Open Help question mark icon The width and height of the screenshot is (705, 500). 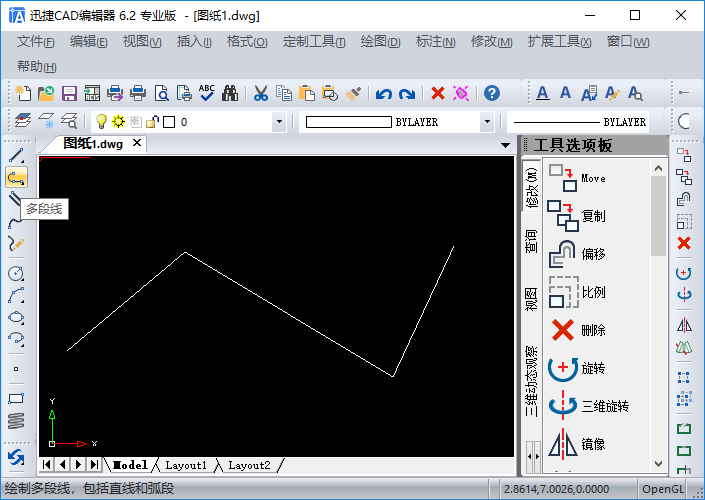point(492,93)
